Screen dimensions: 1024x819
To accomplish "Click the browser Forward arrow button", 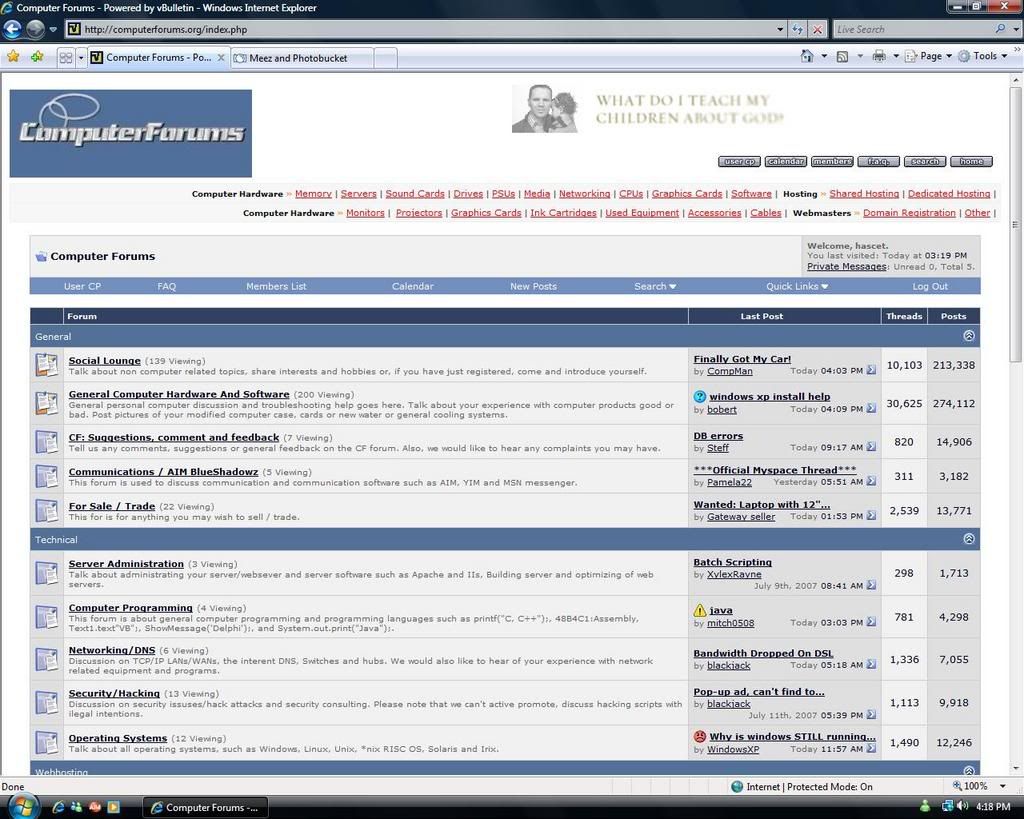I will click(x=35, y=29).
